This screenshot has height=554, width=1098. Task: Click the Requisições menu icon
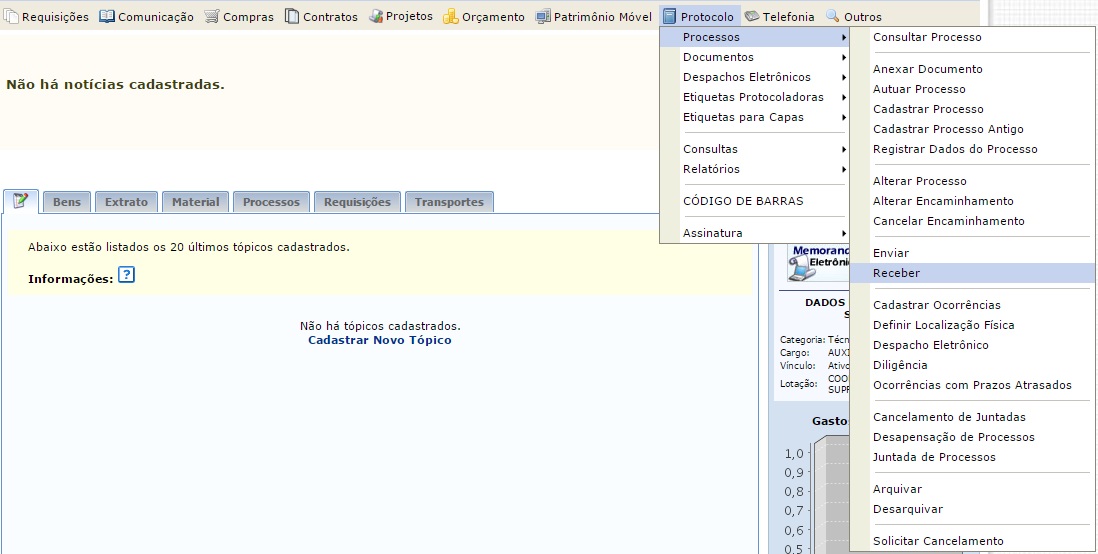pyautogui.click(x=11, y=17)
